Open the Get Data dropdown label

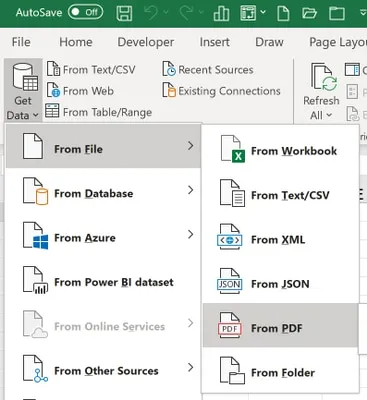23,108
